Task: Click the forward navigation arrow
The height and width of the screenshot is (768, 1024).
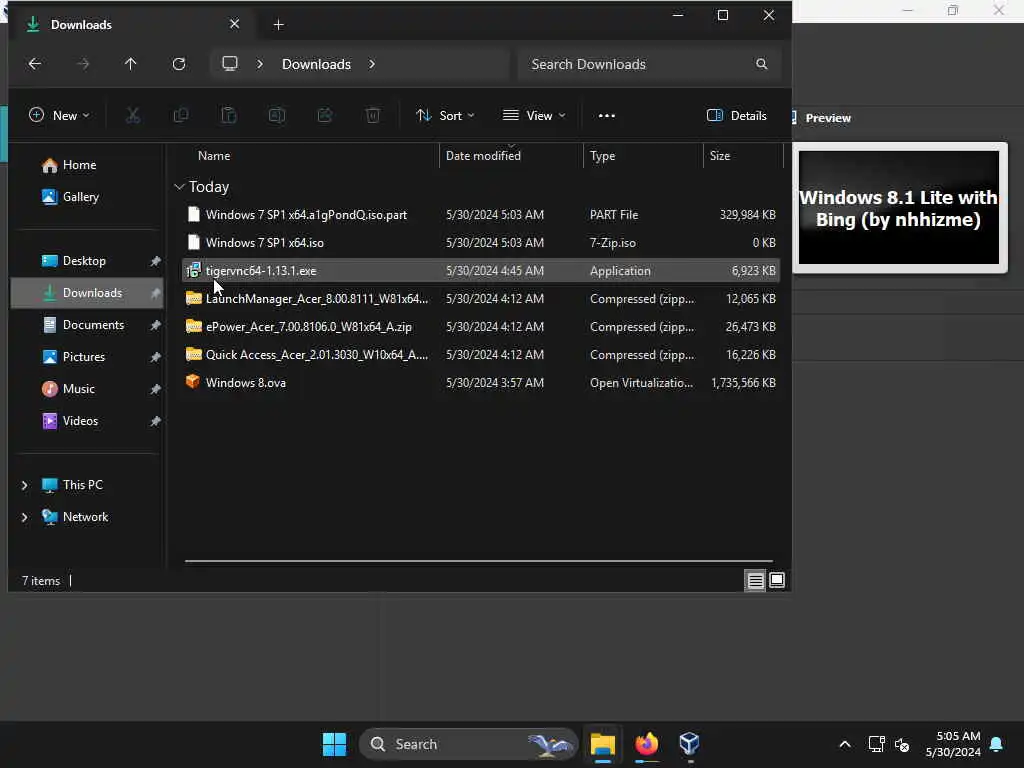Action: tap(83, 64)
